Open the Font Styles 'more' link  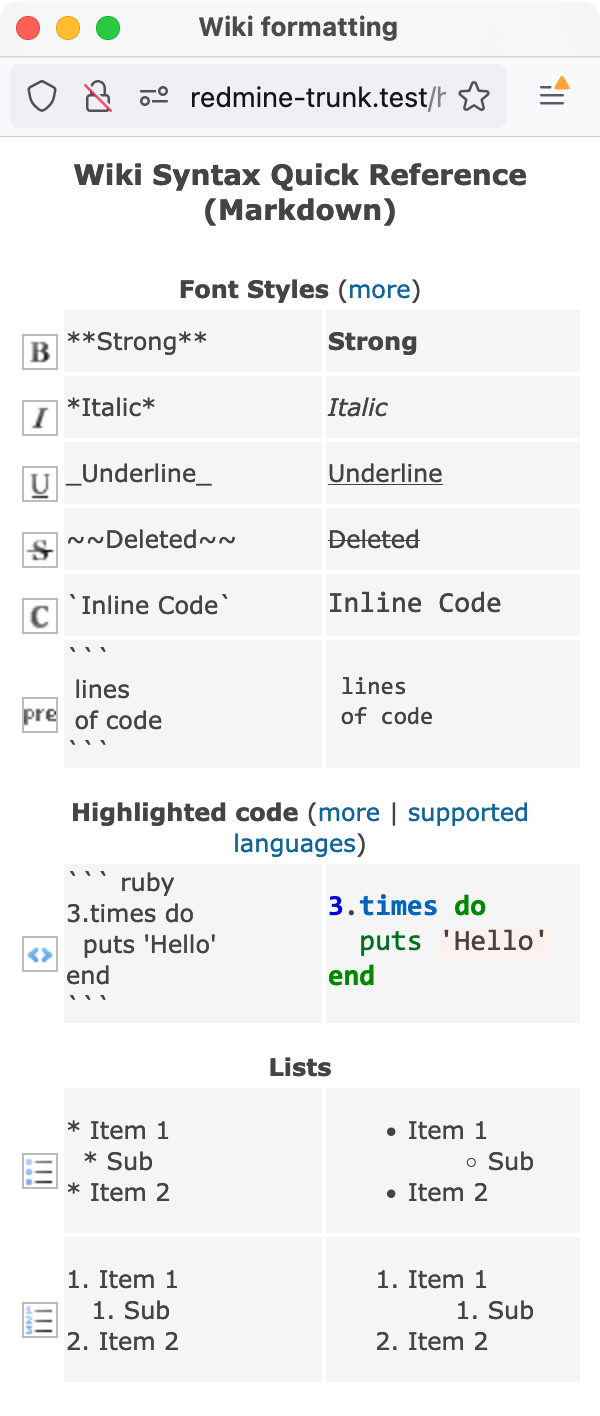tap(379, 290)
